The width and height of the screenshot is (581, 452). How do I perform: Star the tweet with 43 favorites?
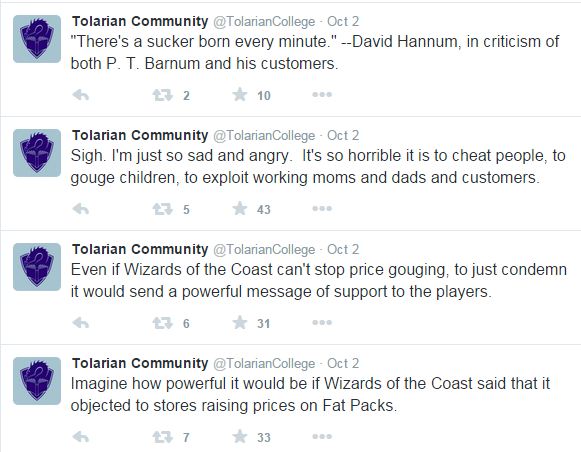point(240,209)
